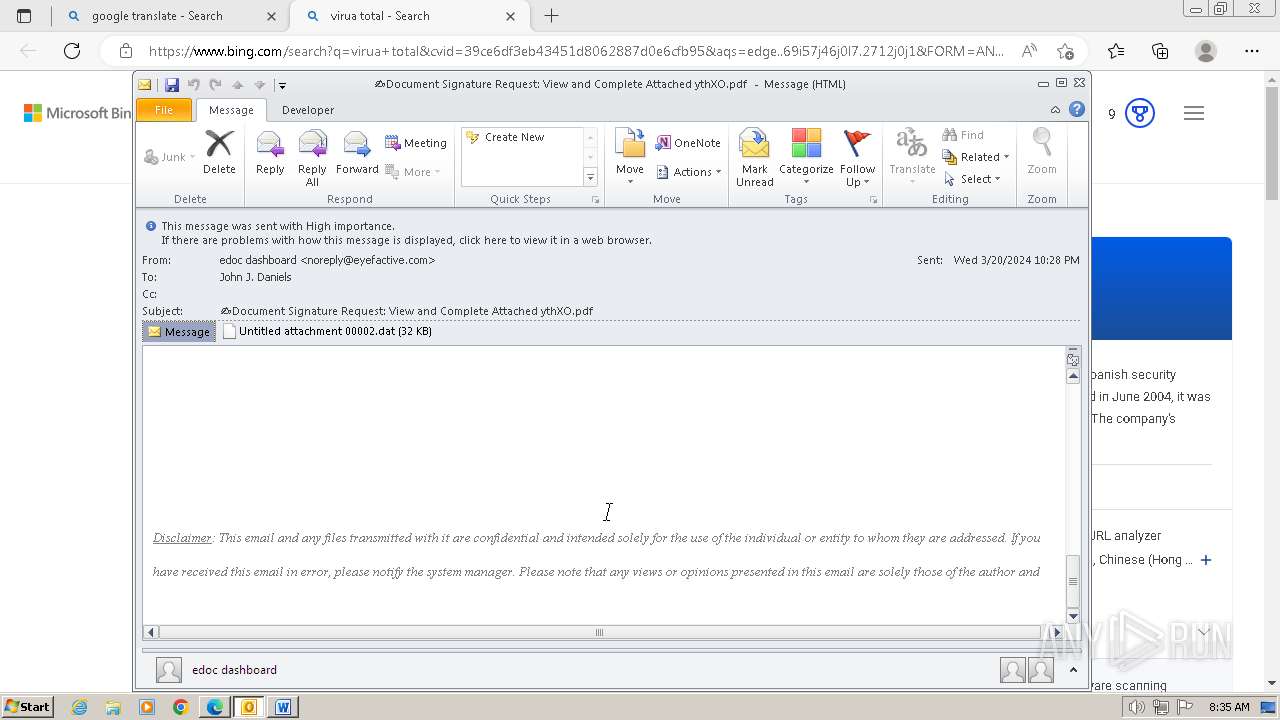Show the Message body tab
1280x720 pixels.
(x=179, y=331)
